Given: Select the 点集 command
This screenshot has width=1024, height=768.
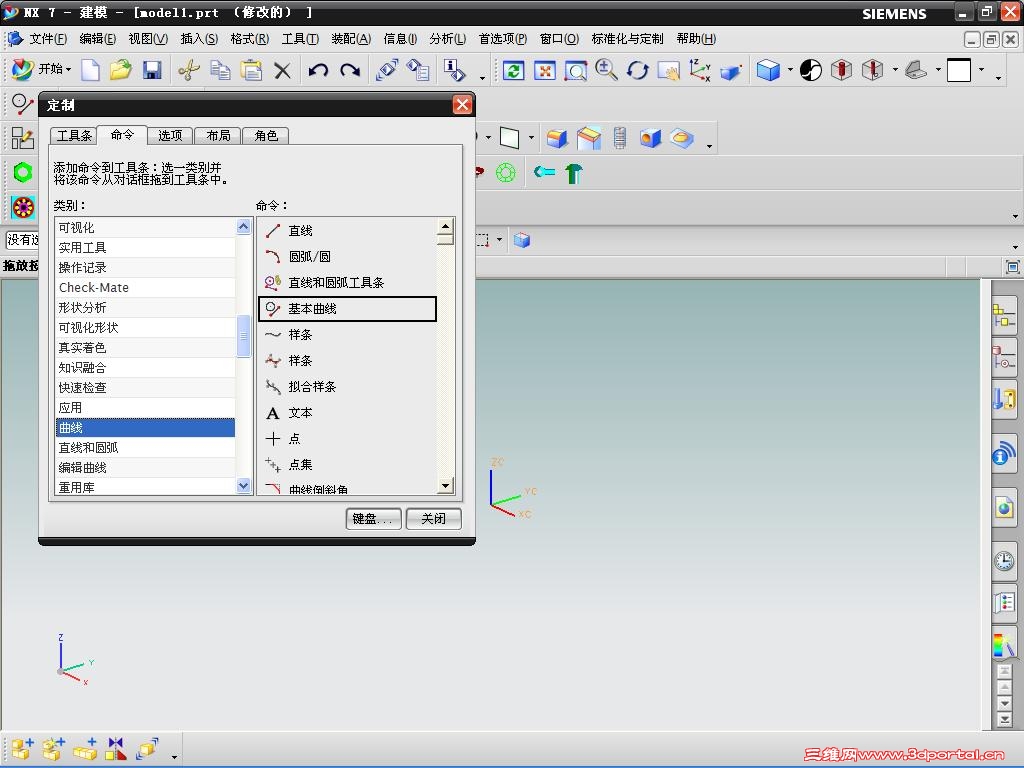Looking at the screenshot, I should click(x=347, y=464).
